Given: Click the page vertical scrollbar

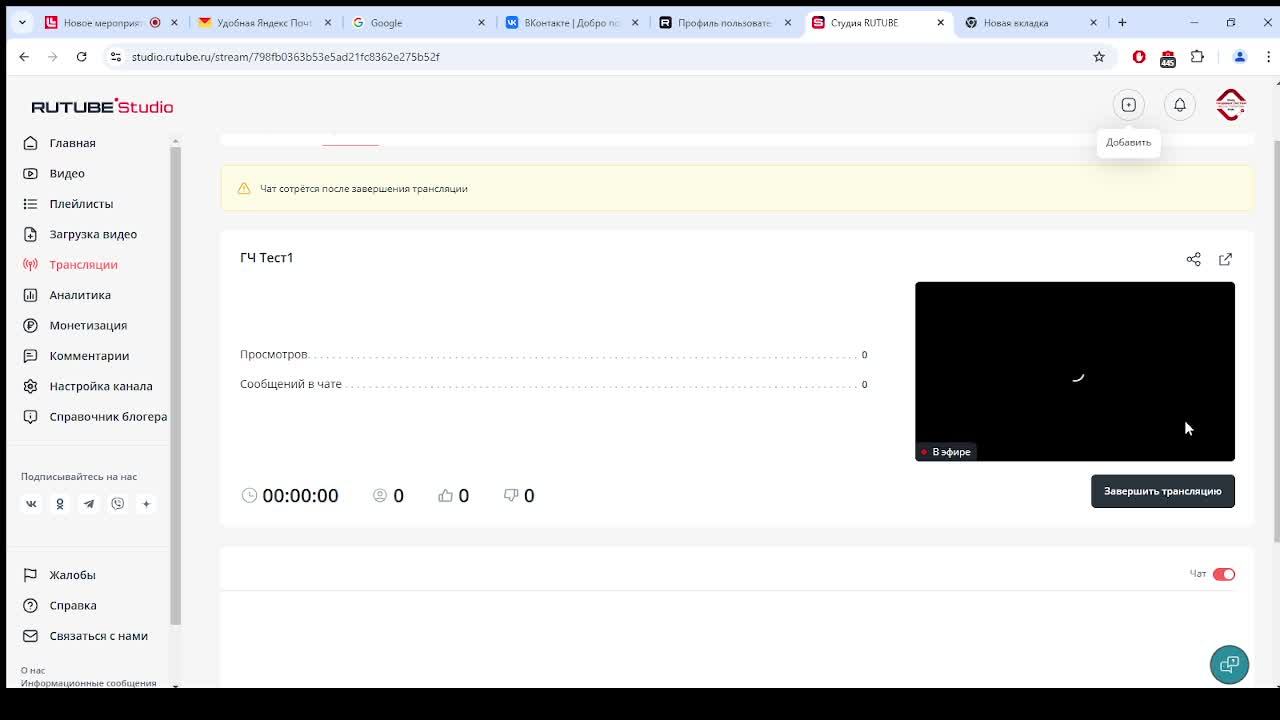Looking at the screenshot, I should pyautogui.click(x=1276, y=340).
